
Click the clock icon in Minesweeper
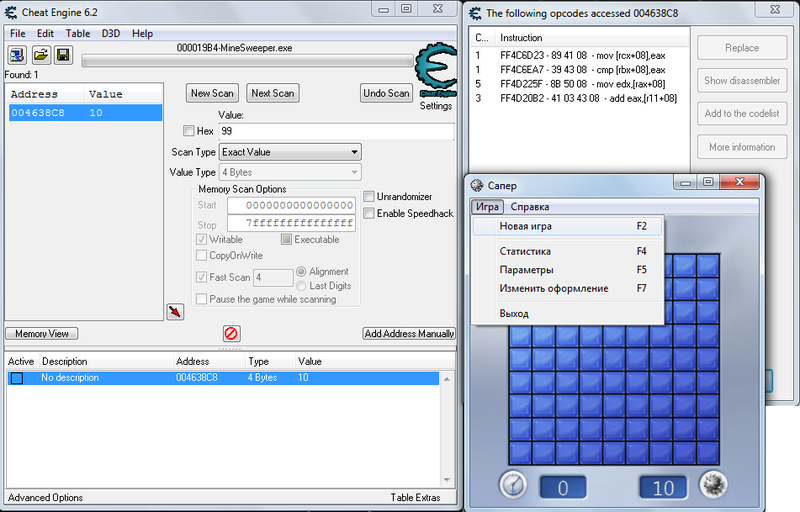point(513,484)
